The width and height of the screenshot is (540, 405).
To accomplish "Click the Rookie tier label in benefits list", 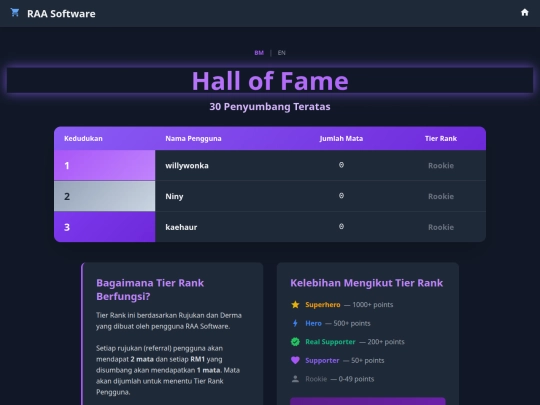I will click(x=316, y=379).
